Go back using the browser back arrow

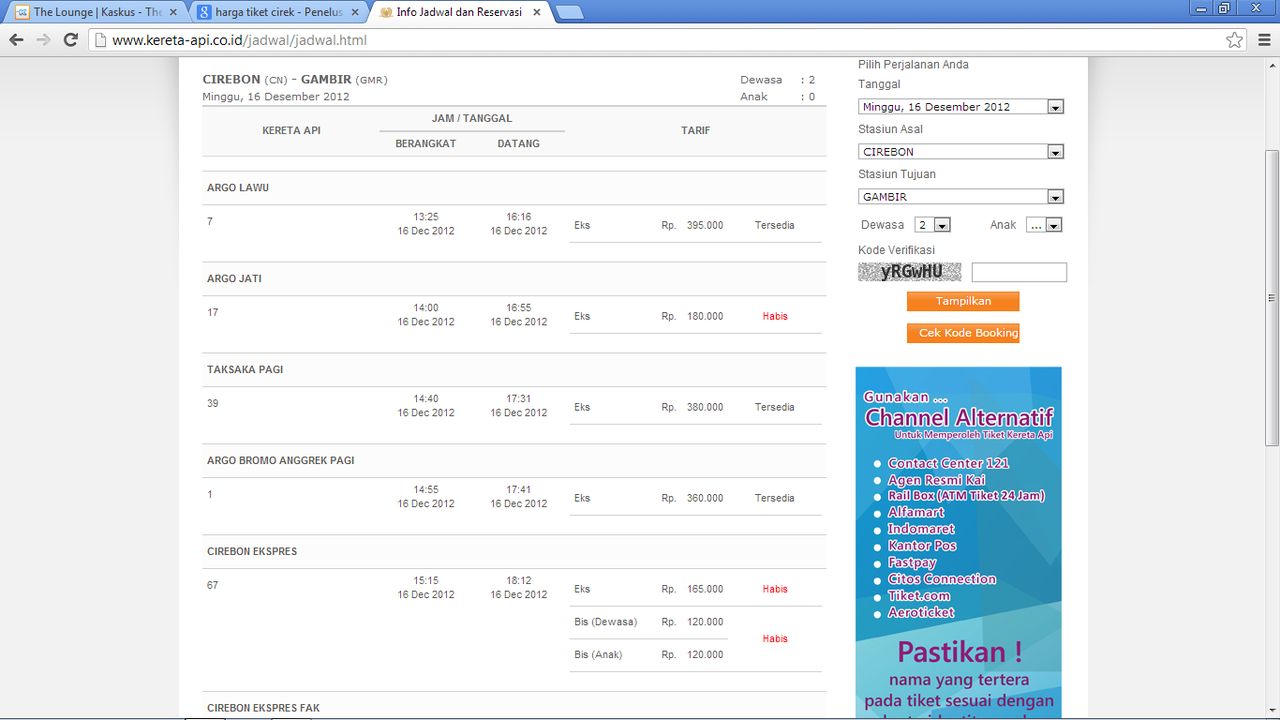coord(16,40)
